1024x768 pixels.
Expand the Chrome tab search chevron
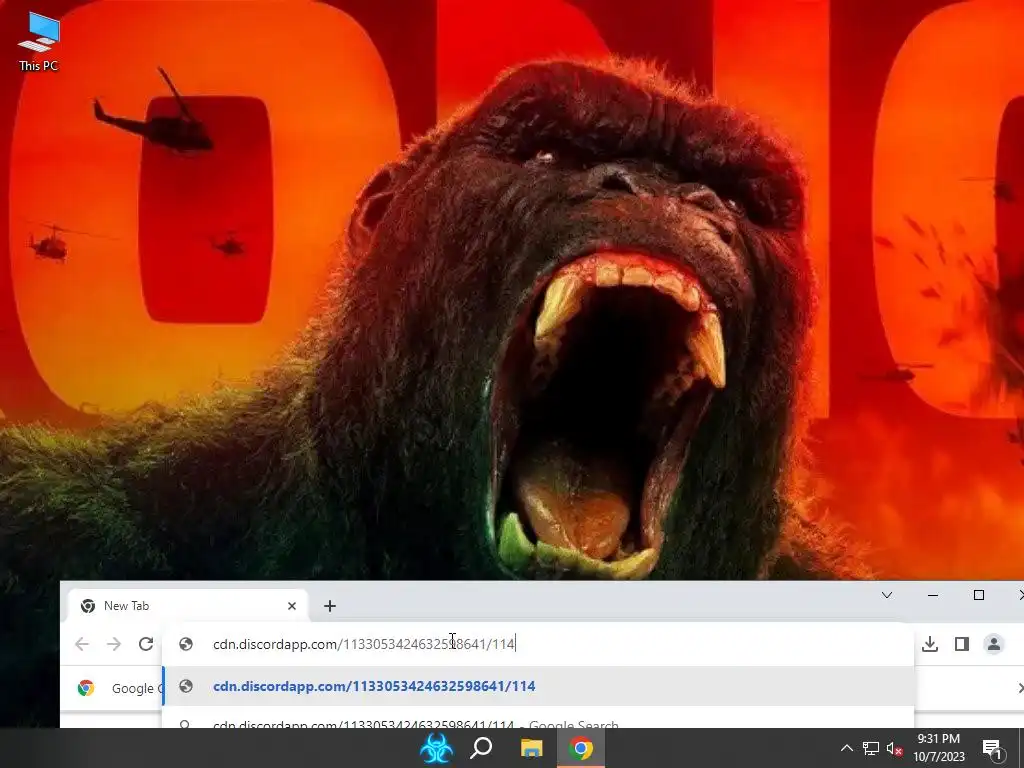point(887,595)
